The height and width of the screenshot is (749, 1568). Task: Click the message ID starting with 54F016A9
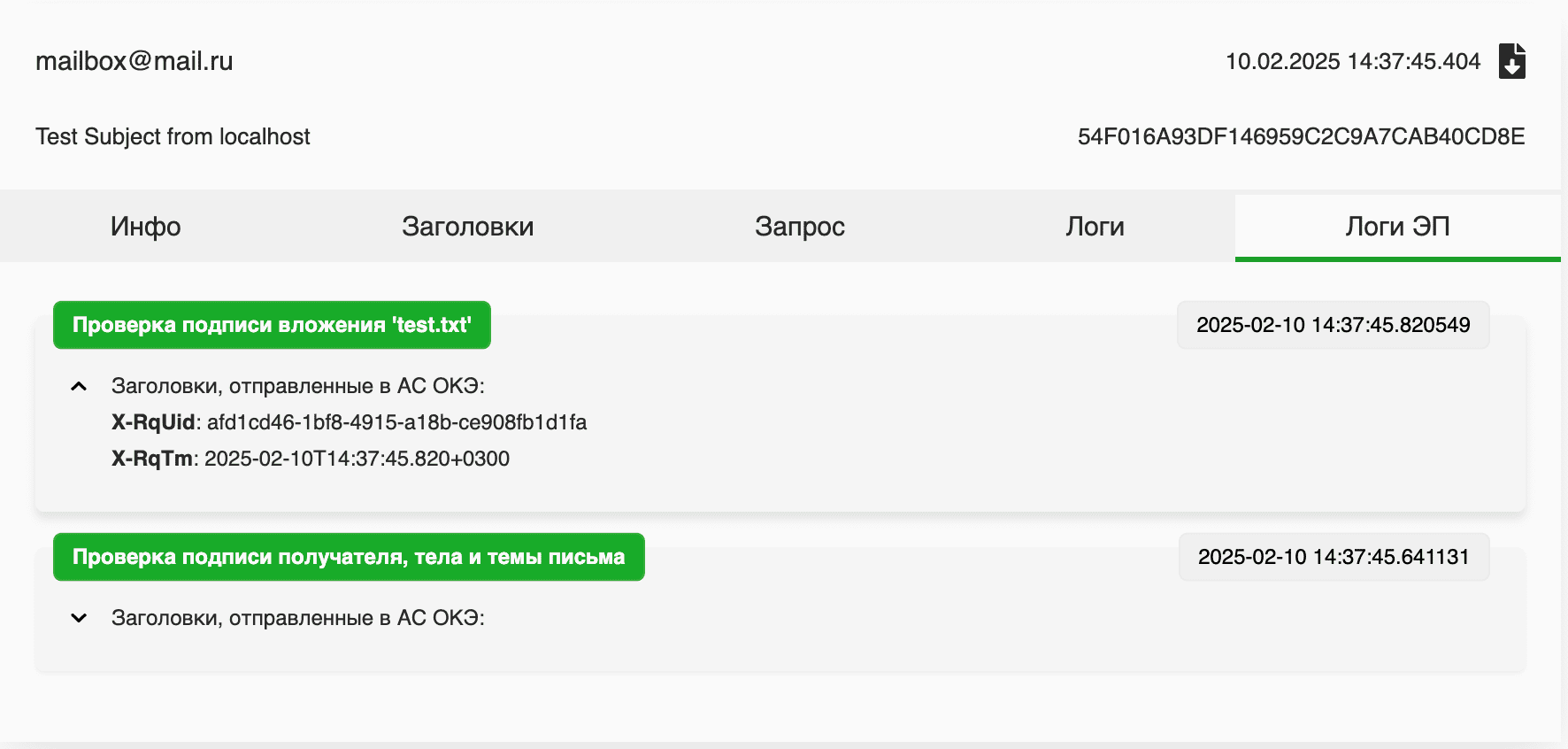(1301, 136)
